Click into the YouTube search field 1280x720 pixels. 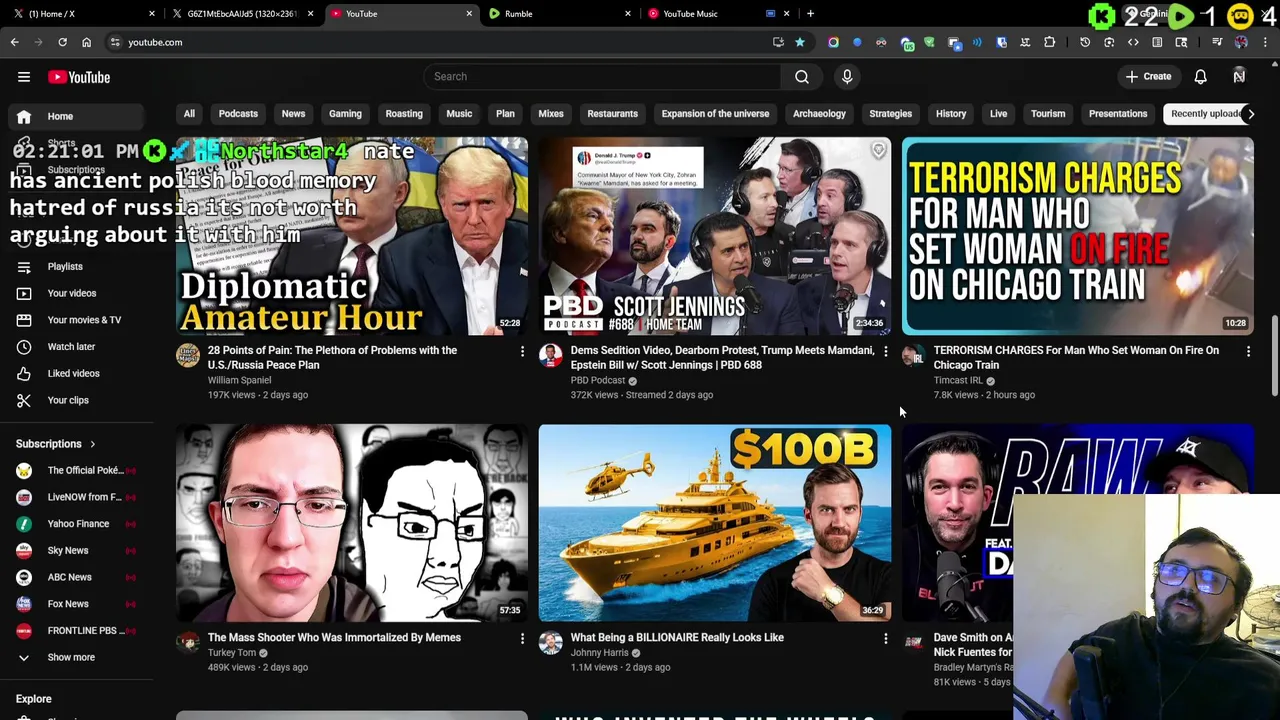point(603,76)
